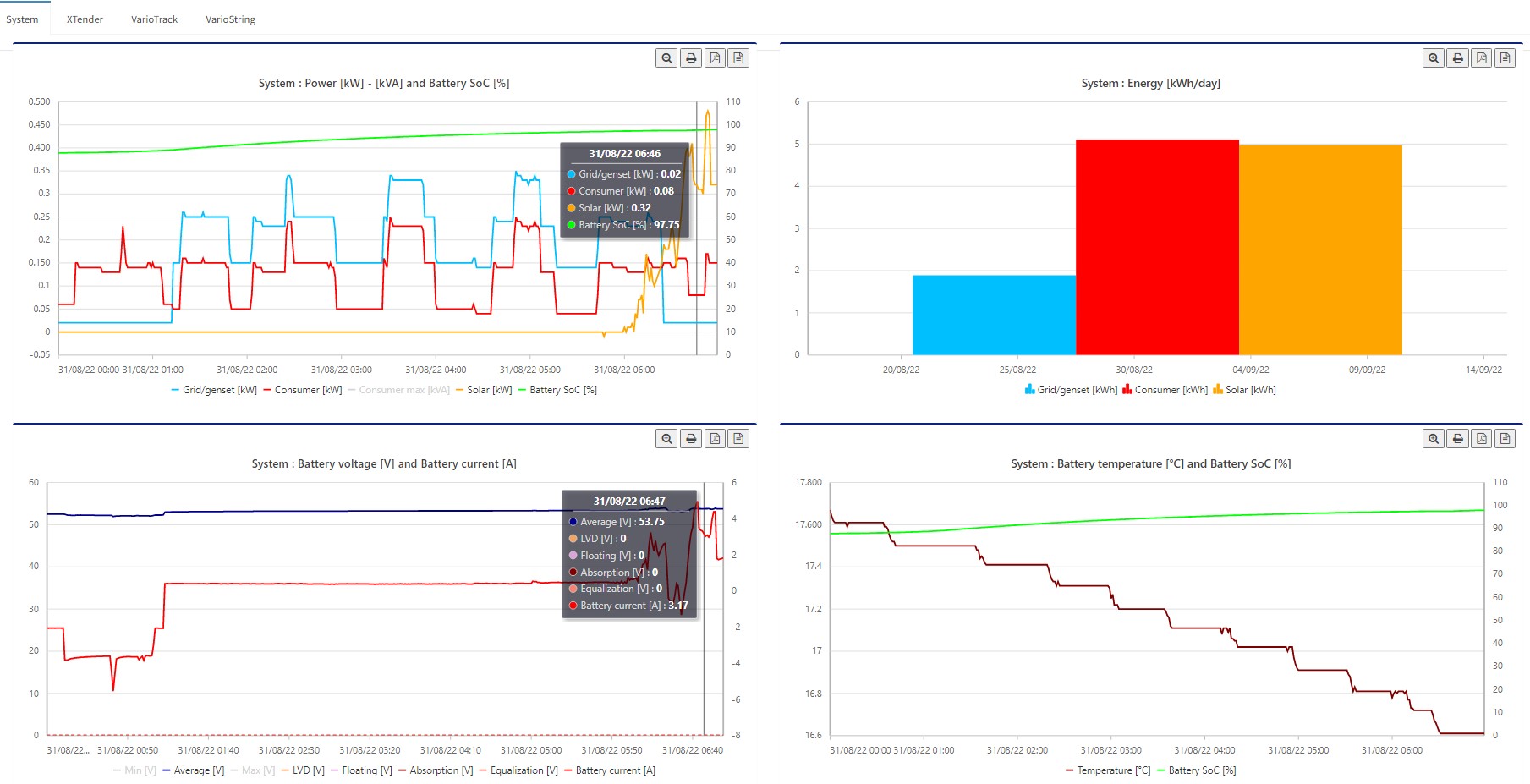Switch to the XTender tab

tap(85, 19)
